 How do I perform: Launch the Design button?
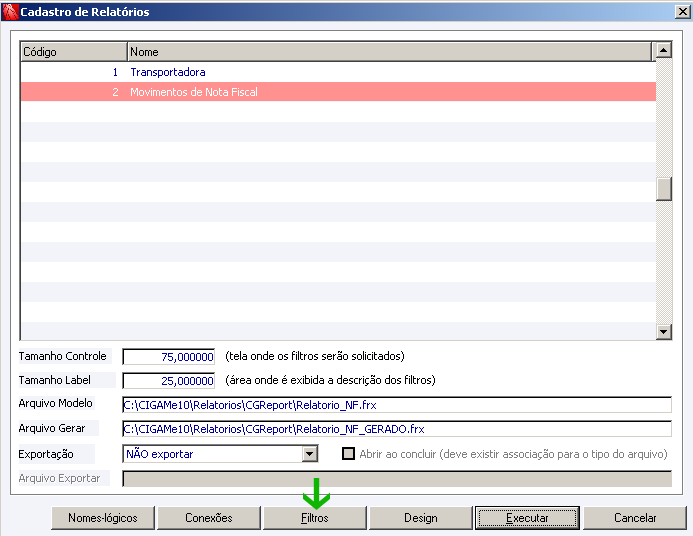click(421, 517)
